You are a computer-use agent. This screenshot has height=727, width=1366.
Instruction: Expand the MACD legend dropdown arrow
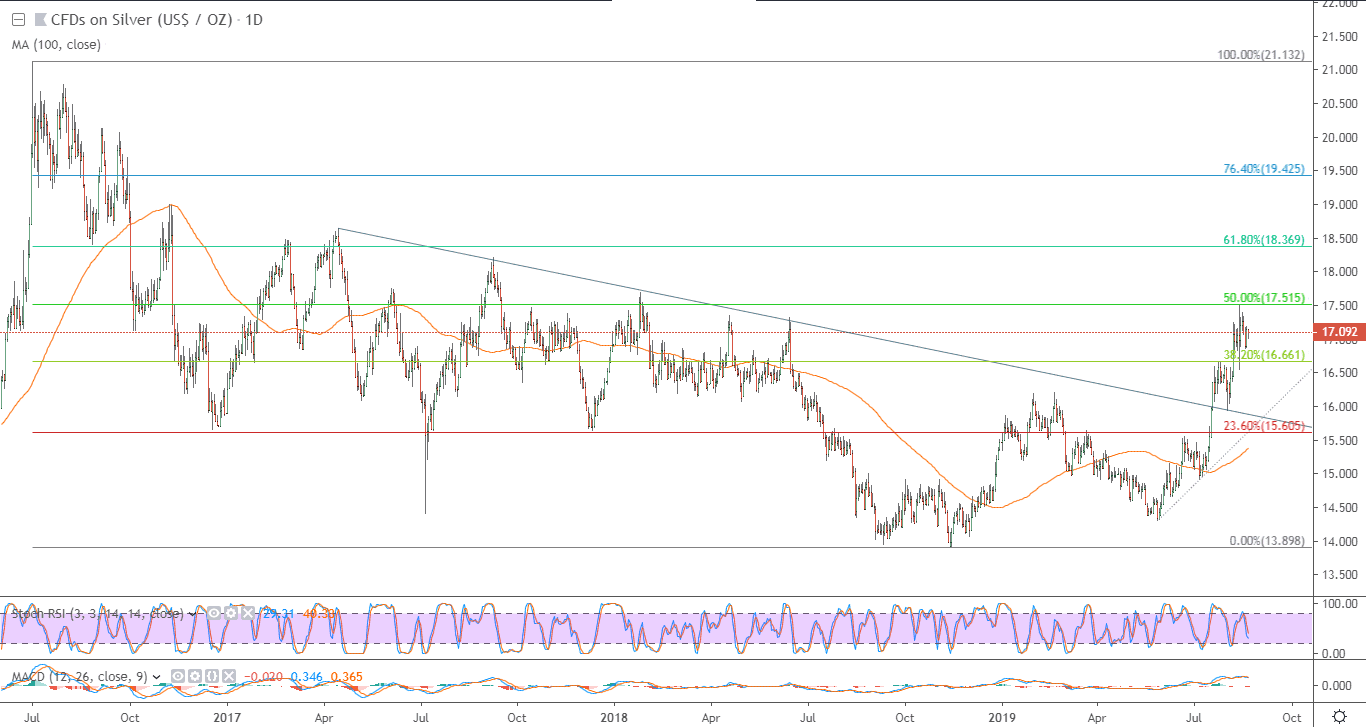[x=156, y=677]
